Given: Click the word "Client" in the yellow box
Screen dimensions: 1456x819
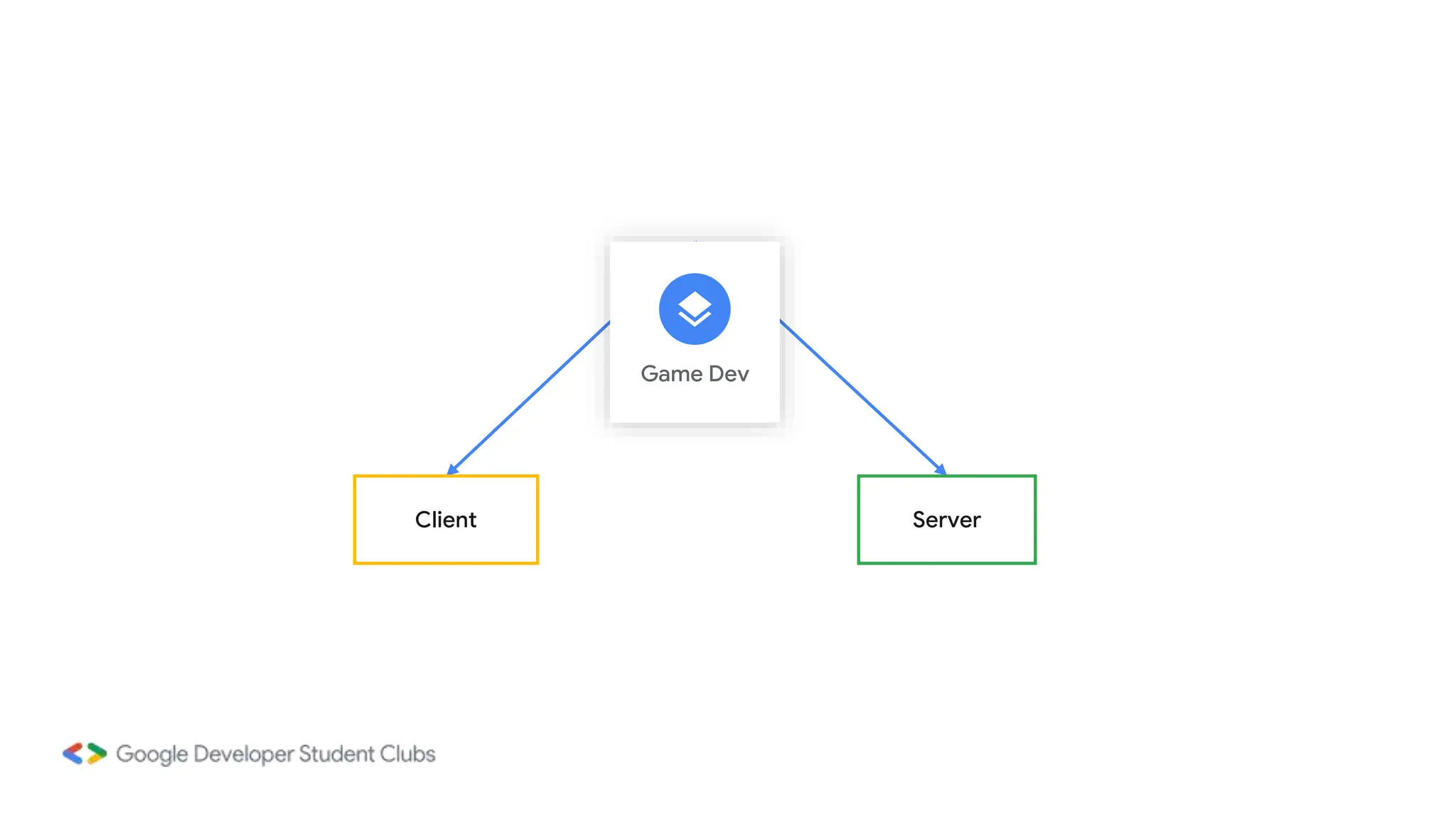Looking at the screenshot, I should point(446,520).
